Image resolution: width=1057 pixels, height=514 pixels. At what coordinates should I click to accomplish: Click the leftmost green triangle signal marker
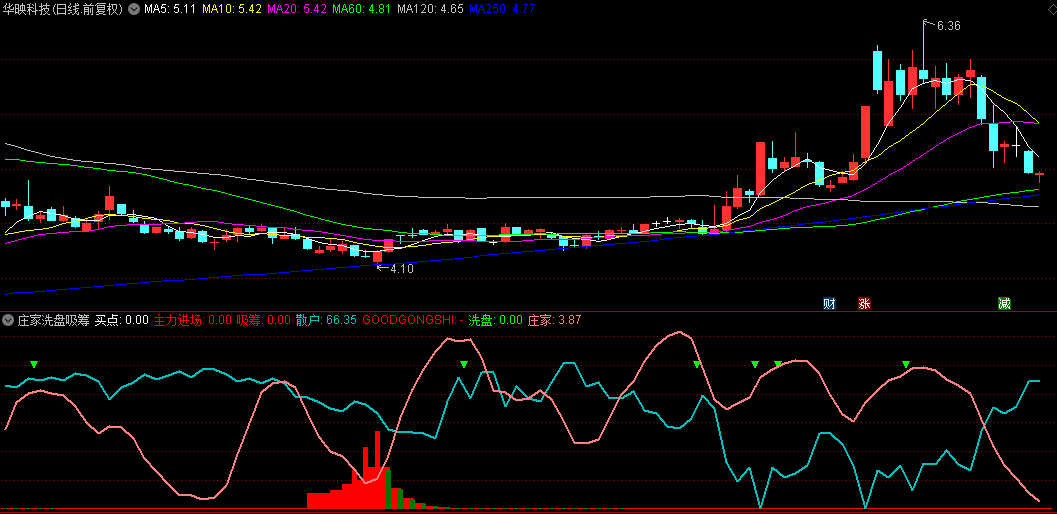click(34, 365)
